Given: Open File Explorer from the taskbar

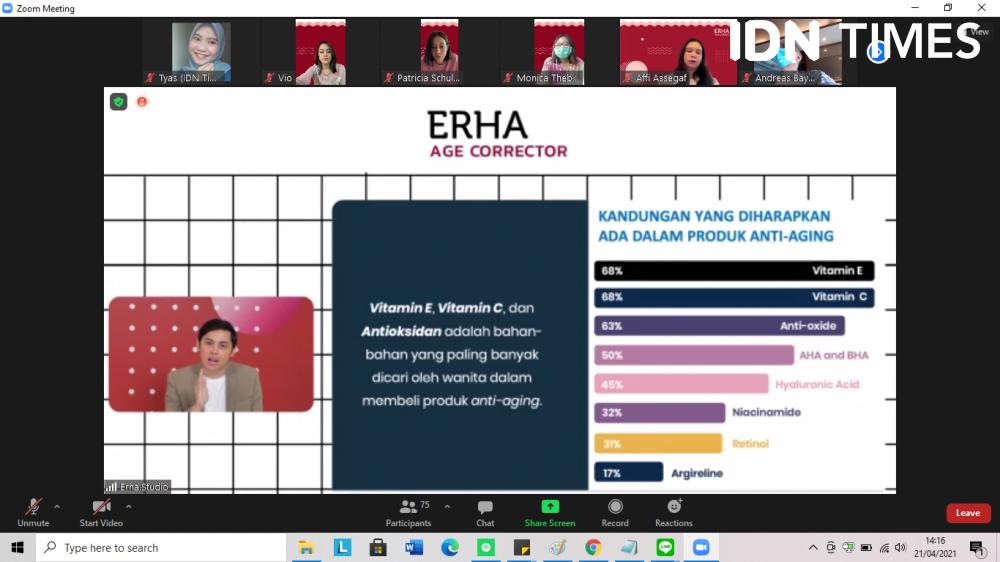Looking at the screenshot, I should coord(306,547).
